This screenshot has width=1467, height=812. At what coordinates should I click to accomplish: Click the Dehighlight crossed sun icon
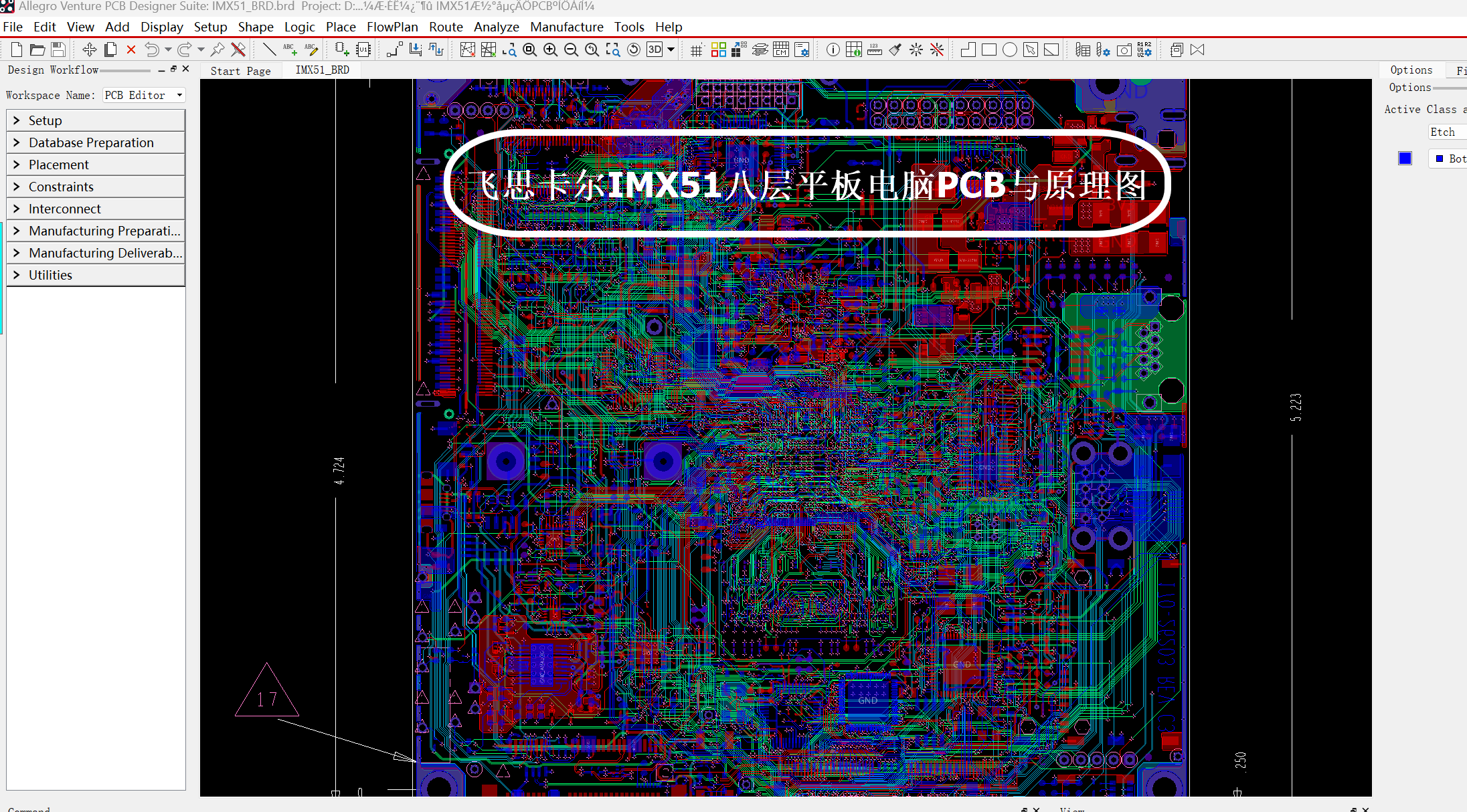tap(937, 49)
